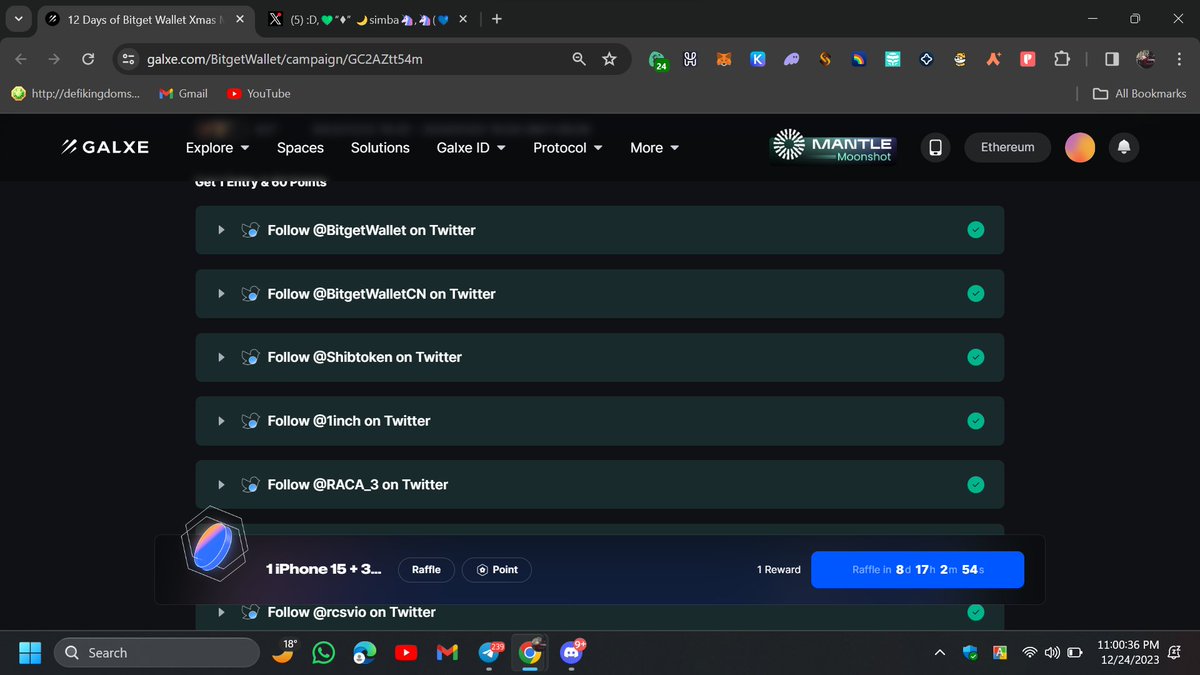Click the green checkmark for Follow @BitgetWallet

pos(975,229)
